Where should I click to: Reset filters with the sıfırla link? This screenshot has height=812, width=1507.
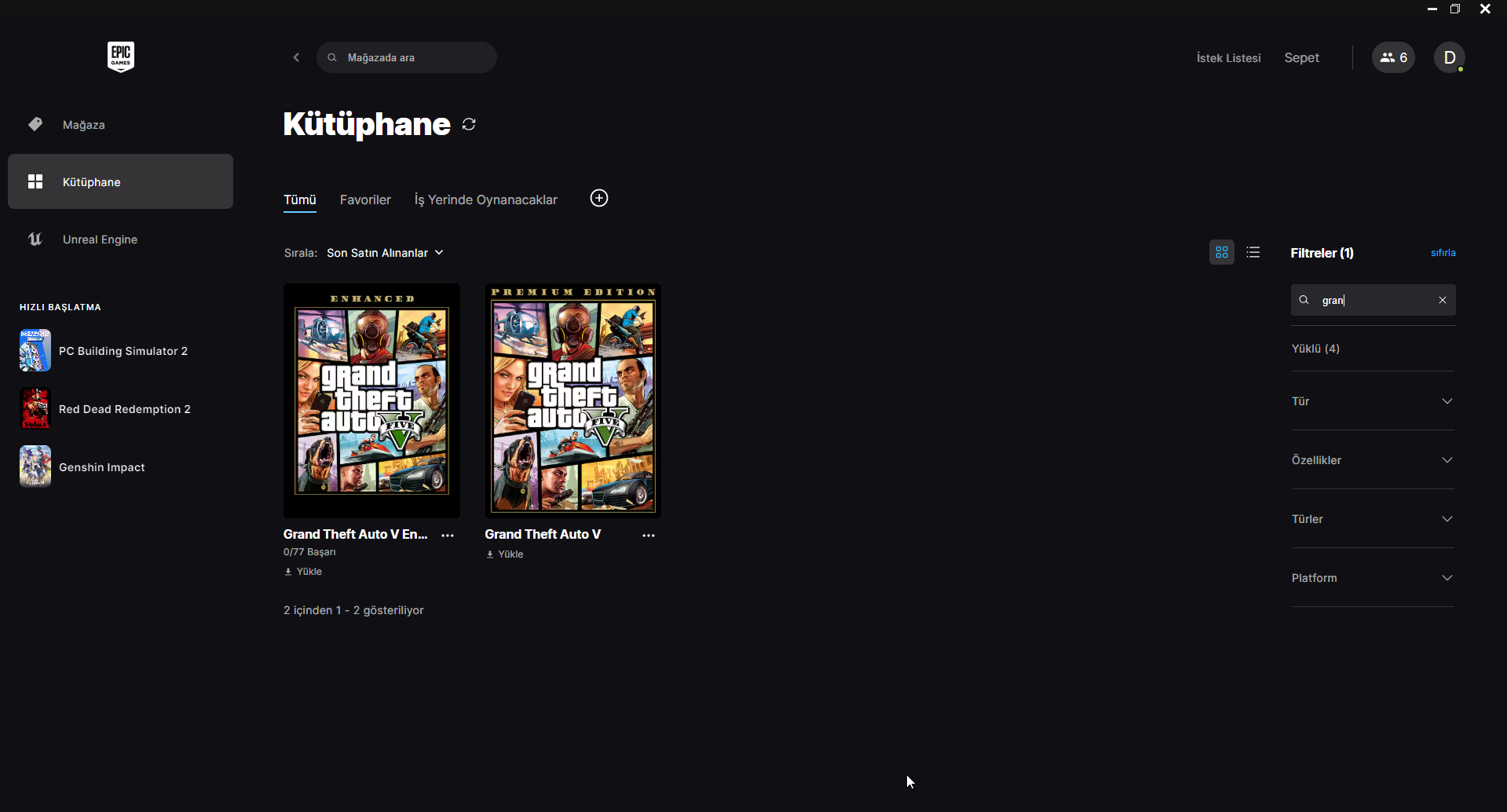(x=1443, y=253)
